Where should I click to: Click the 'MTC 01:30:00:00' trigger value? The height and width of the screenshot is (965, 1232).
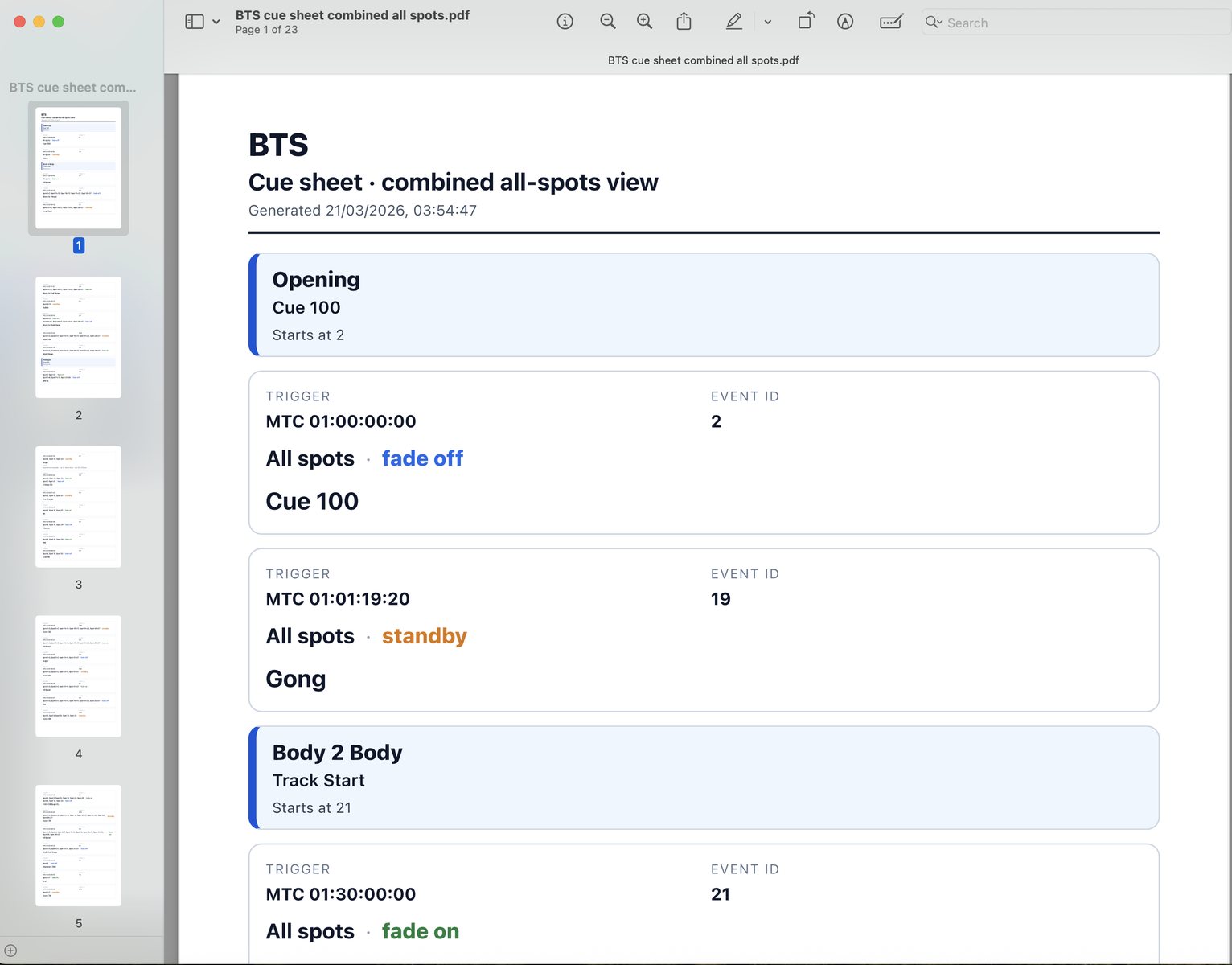(341, 894)
